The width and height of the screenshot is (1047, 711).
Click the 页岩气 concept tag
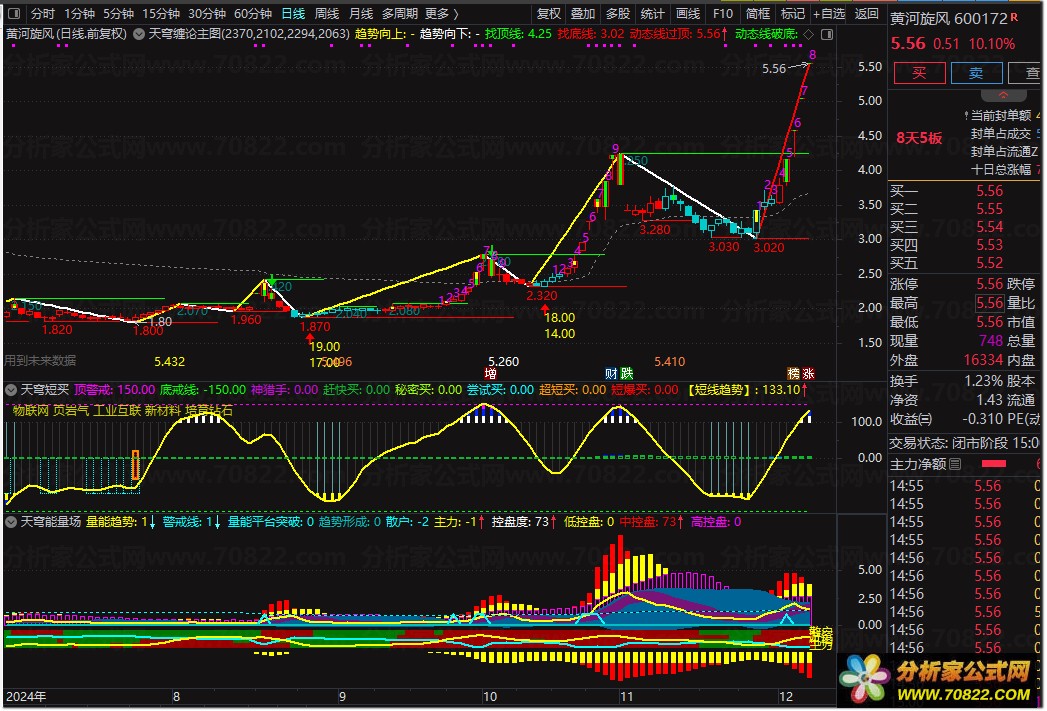click(71, 411)
